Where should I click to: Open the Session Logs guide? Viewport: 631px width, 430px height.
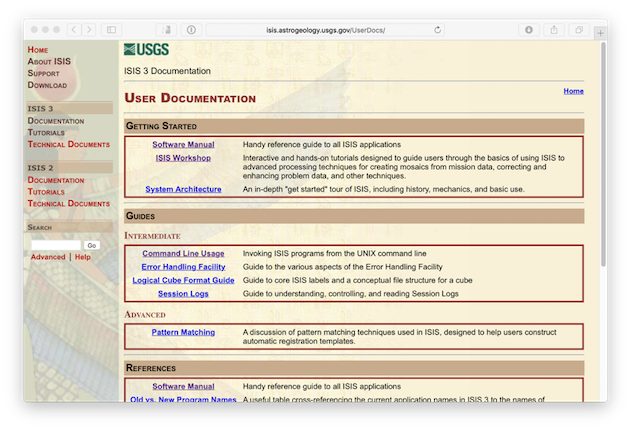[x=183, y=294]
